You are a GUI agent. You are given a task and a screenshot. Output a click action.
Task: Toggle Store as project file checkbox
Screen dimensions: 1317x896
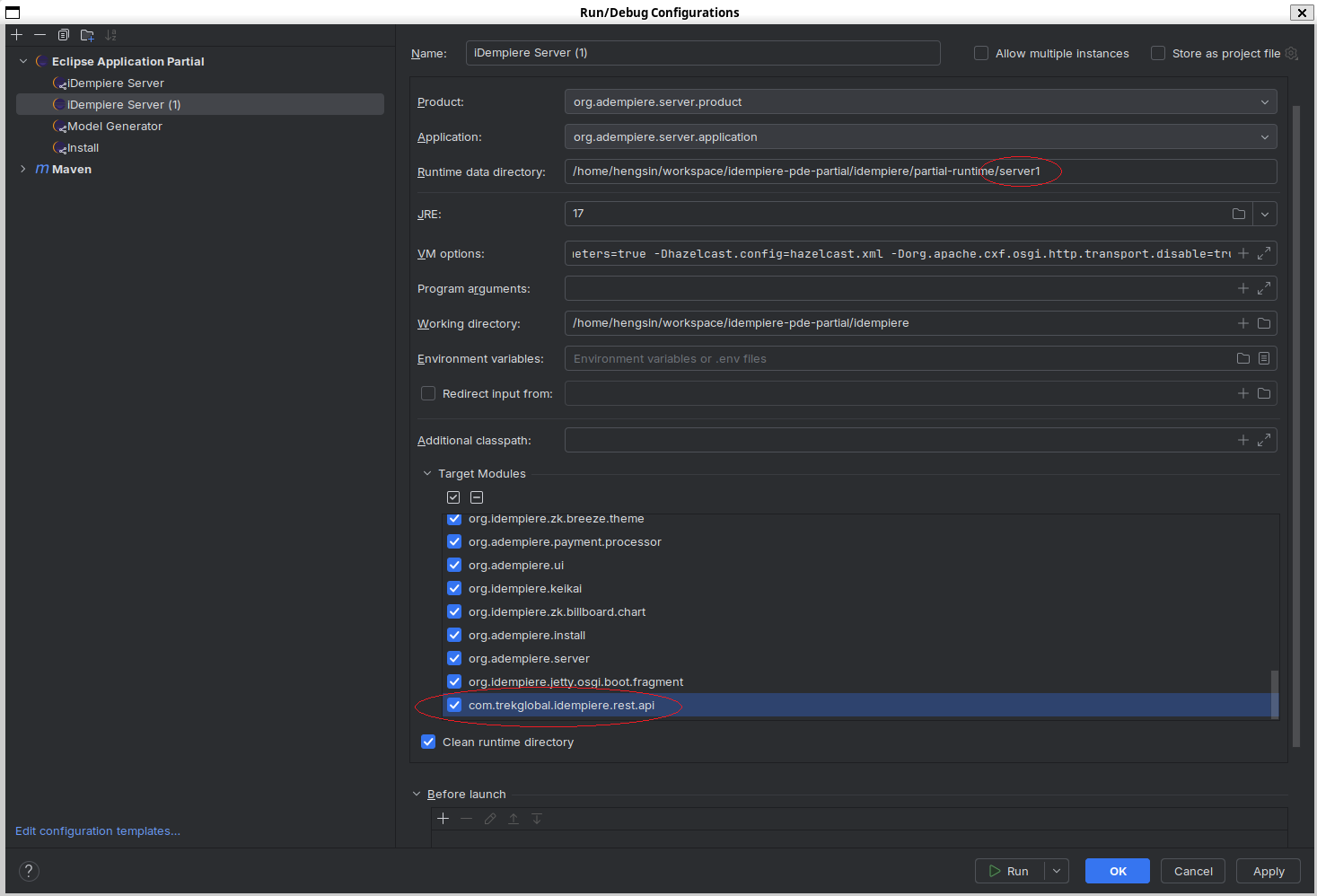[x=1158, y=54]
